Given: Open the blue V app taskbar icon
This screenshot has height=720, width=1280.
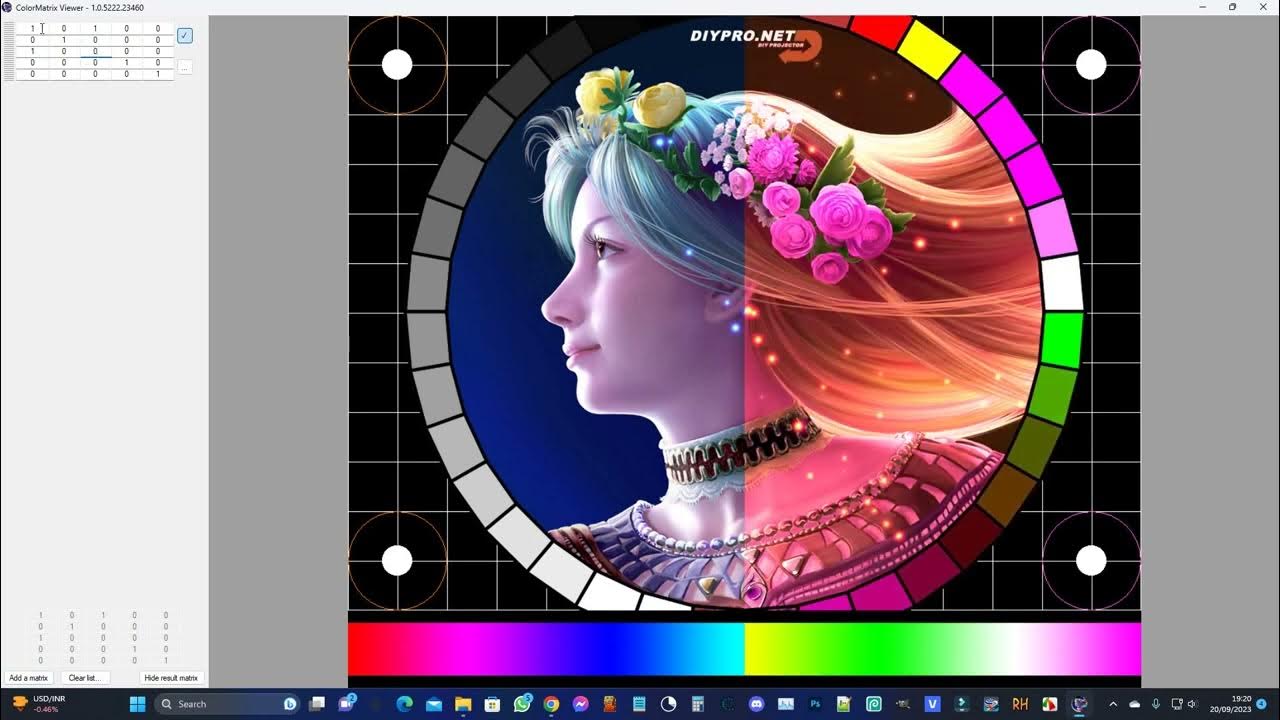Looking at the screenshot, I should click(932, 704).
